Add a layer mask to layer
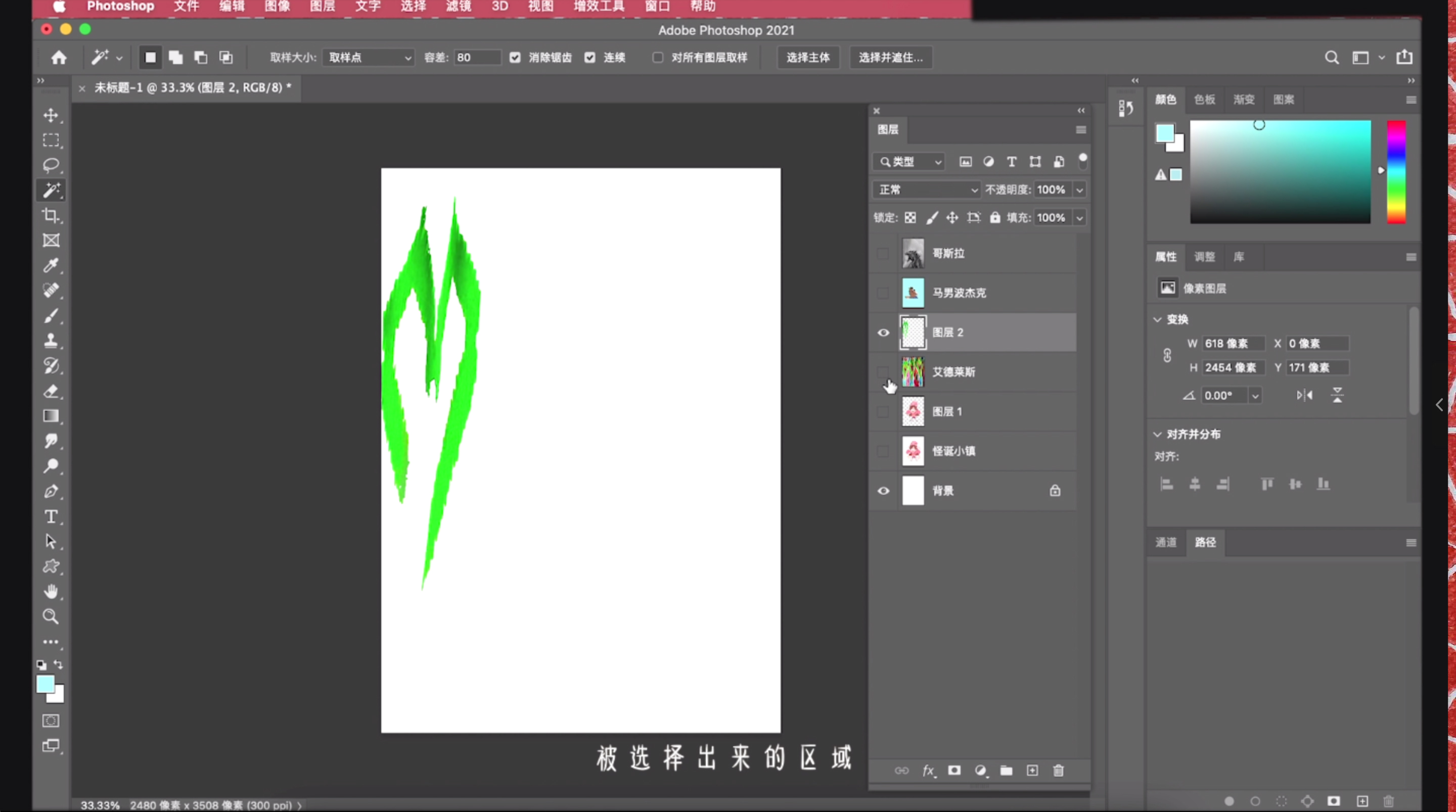Viewport: 1456px width, 812px height. point(954,771)
